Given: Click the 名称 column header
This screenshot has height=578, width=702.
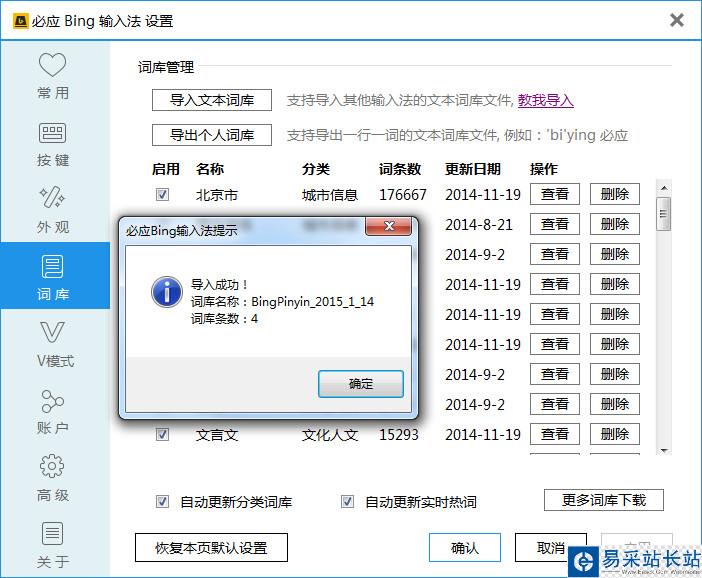Looking at the screenshot, I should pos(210,169).
